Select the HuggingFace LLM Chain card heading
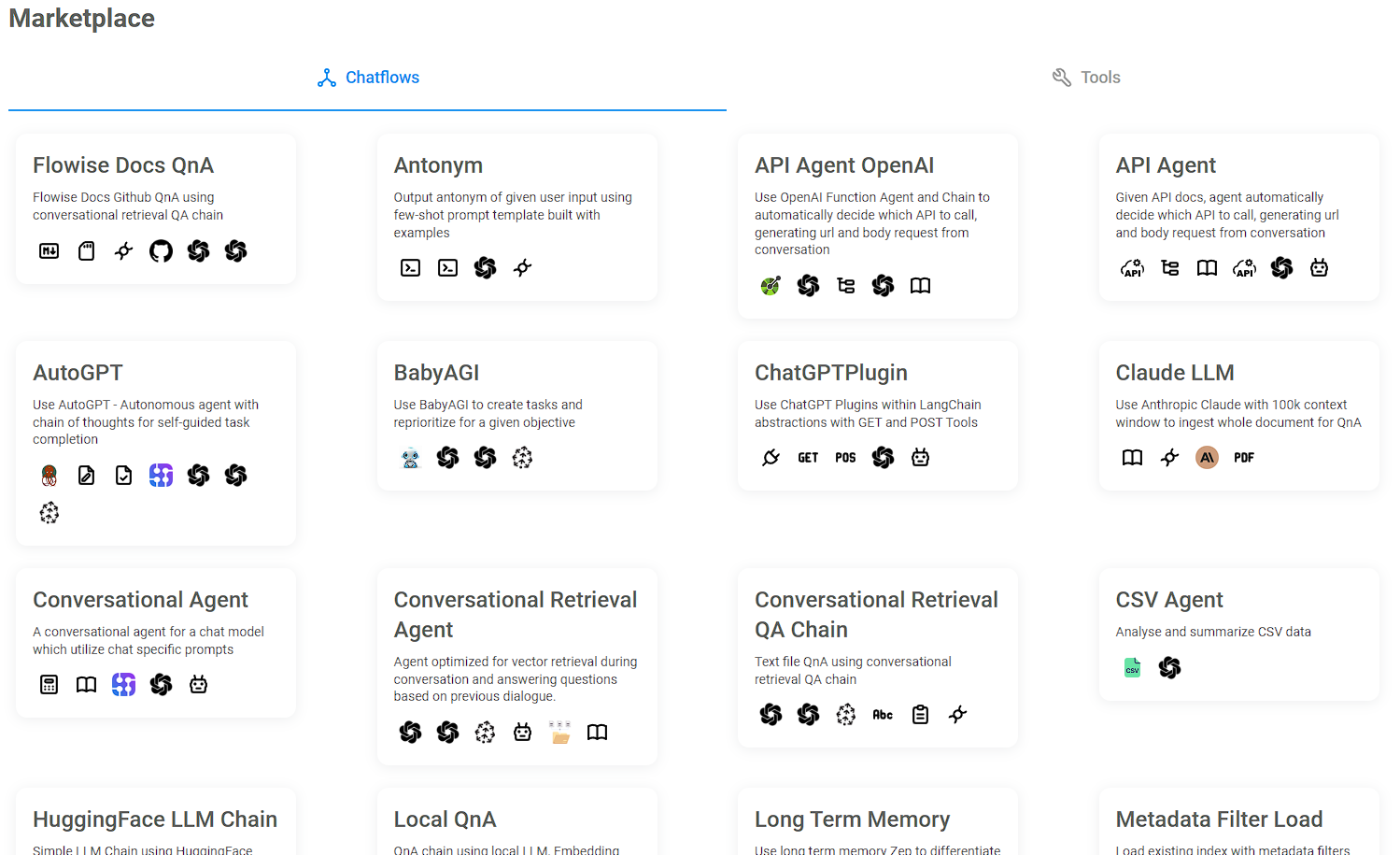1400x855 pixels. click(155, 819)
